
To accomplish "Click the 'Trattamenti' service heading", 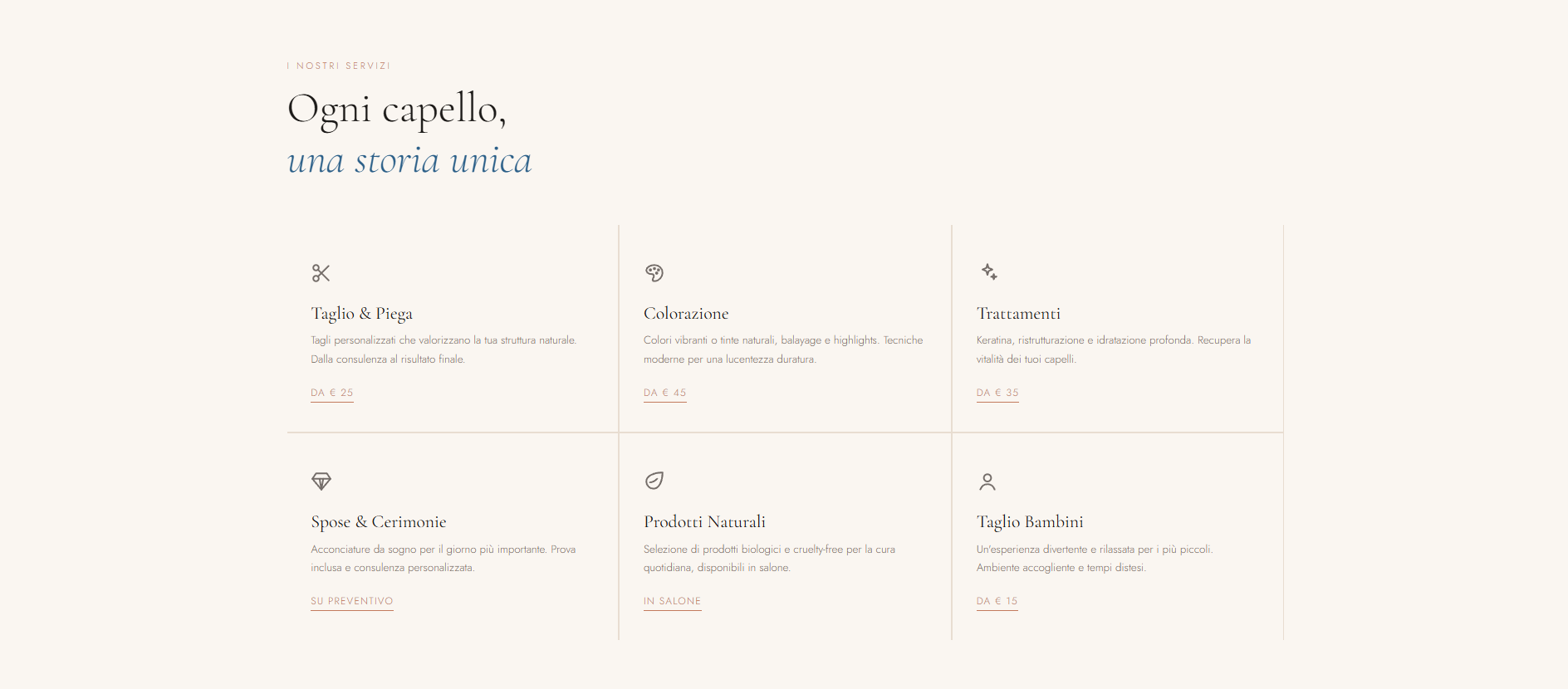I will [x=1019, y=314].
